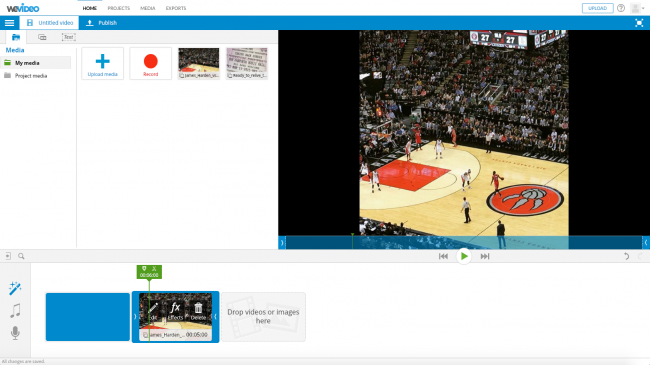Screen dimensions: 650x365
Task: Select the Text tab icon
Action: (x=68, y=37)
